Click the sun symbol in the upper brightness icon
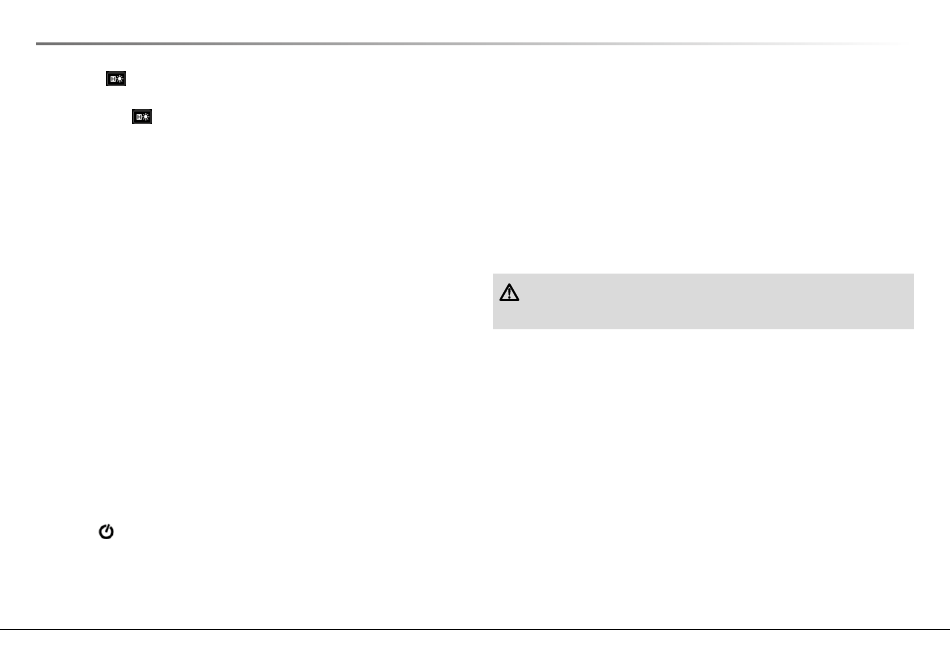 119,79
